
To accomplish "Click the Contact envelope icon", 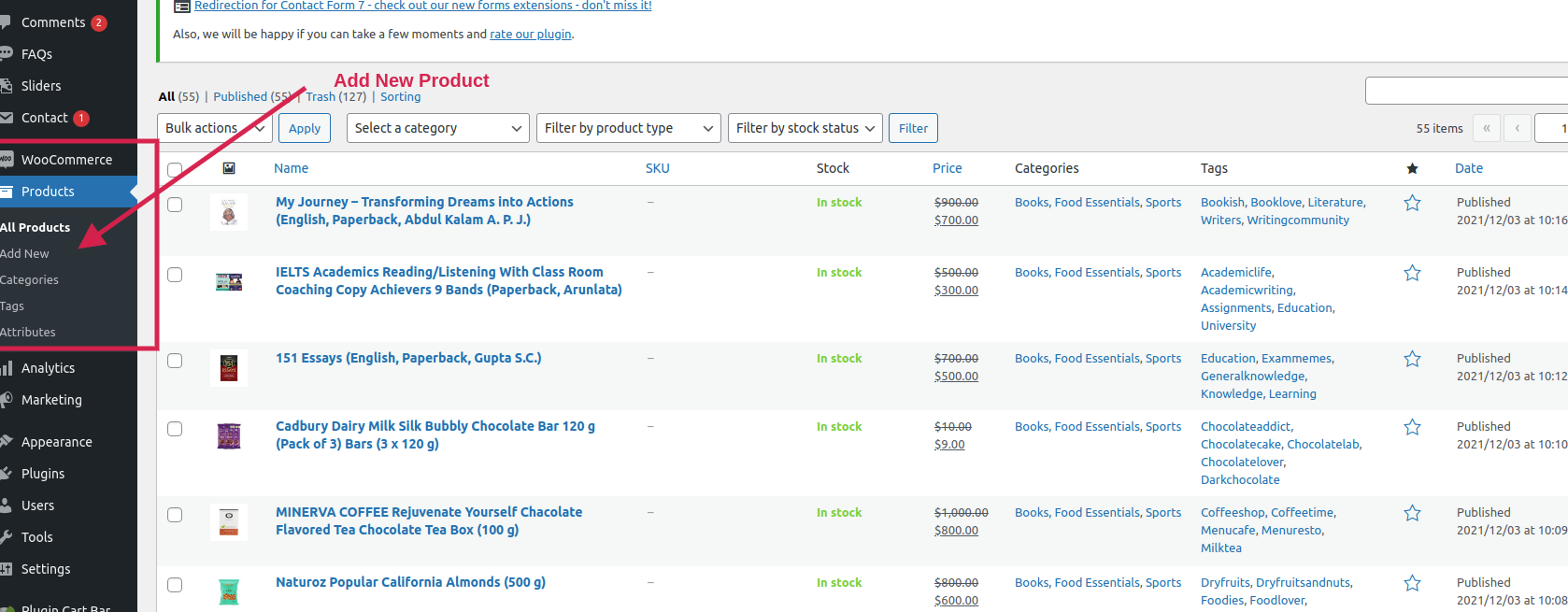I will coord(5,118).
